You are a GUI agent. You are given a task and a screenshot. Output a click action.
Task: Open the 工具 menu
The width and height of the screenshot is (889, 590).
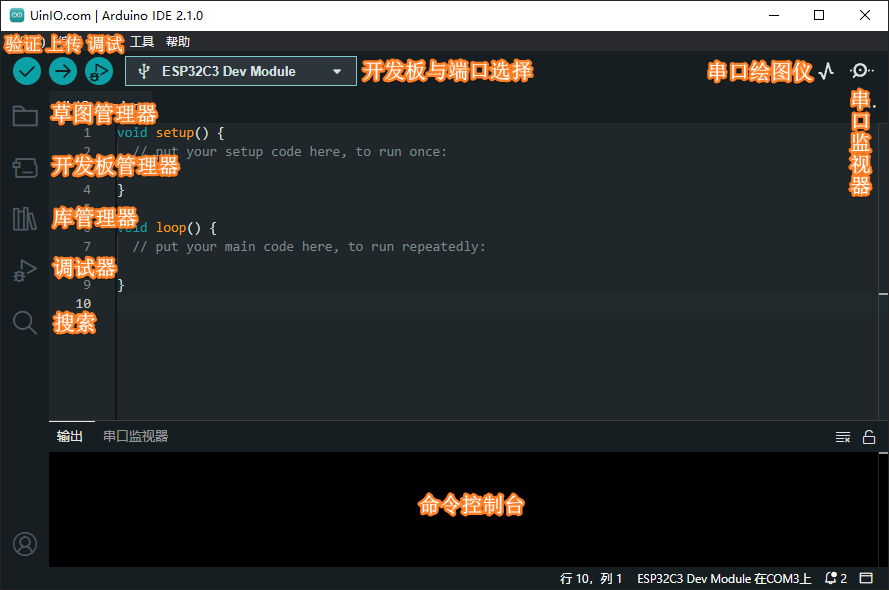142,42
